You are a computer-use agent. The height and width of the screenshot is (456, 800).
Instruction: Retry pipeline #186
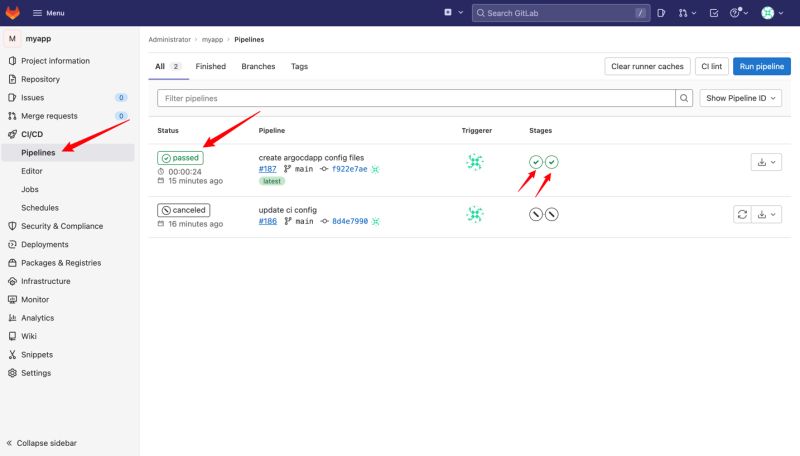click(x=742, y=214)
